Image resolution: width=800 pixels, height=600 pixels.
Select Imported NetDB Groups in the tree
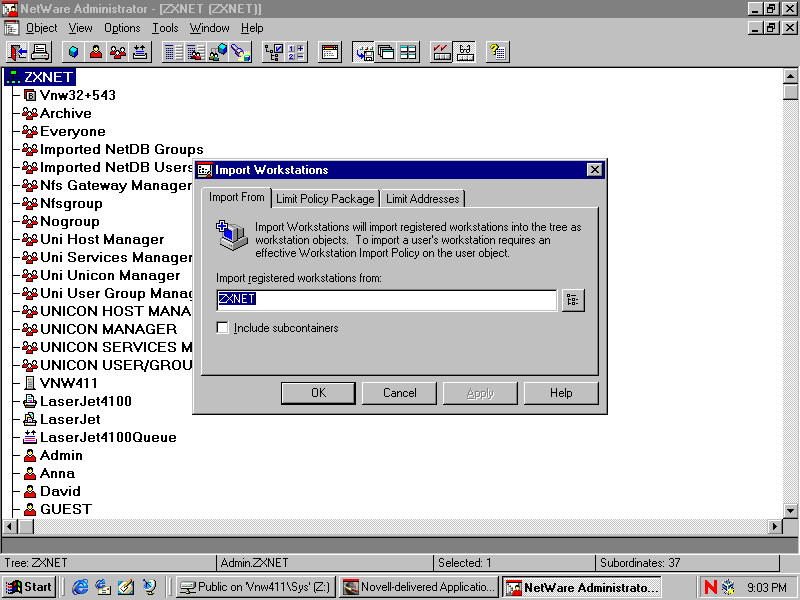pyautogui.click(x=113, y=149)
